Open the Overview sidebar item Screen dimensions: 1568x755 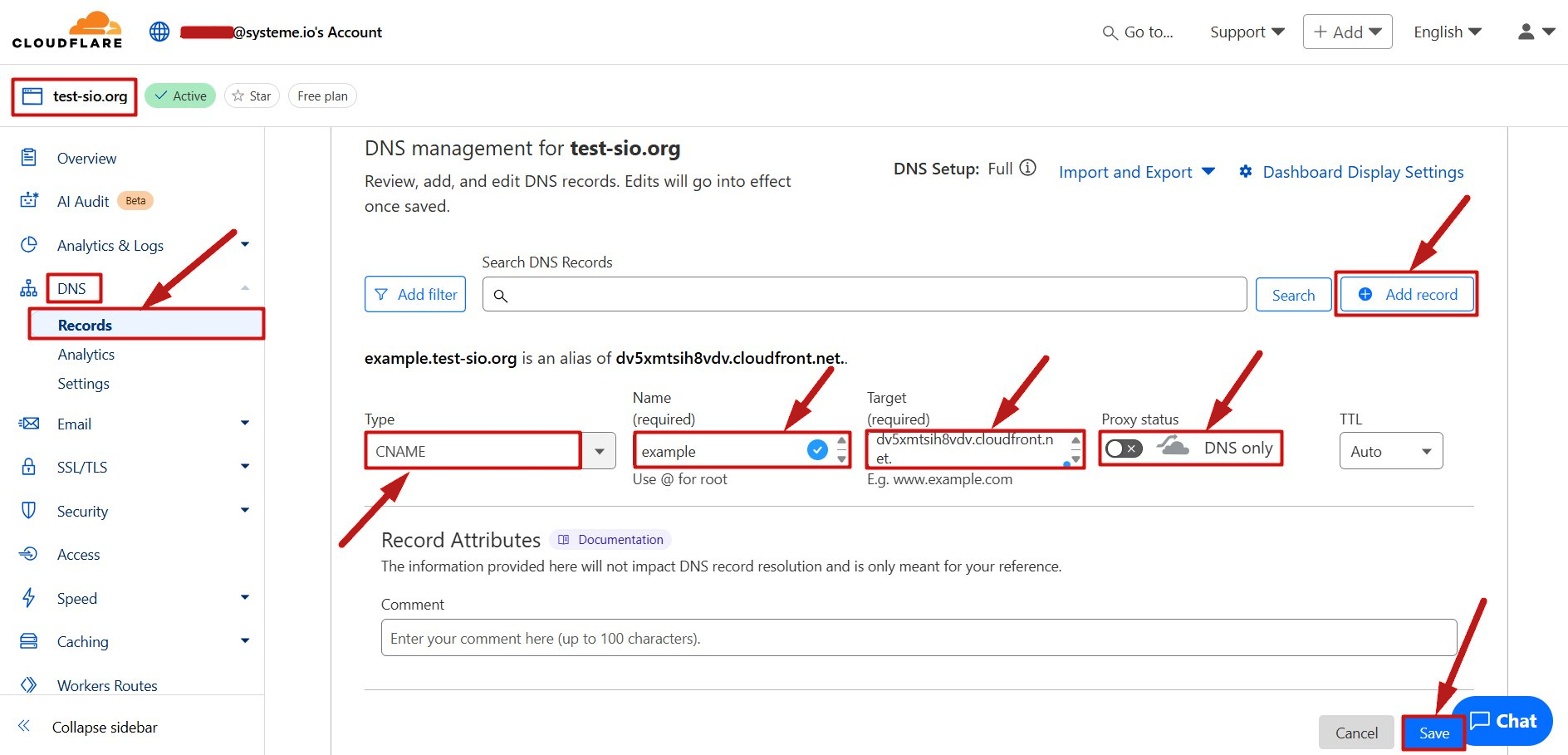pos(86,158)
